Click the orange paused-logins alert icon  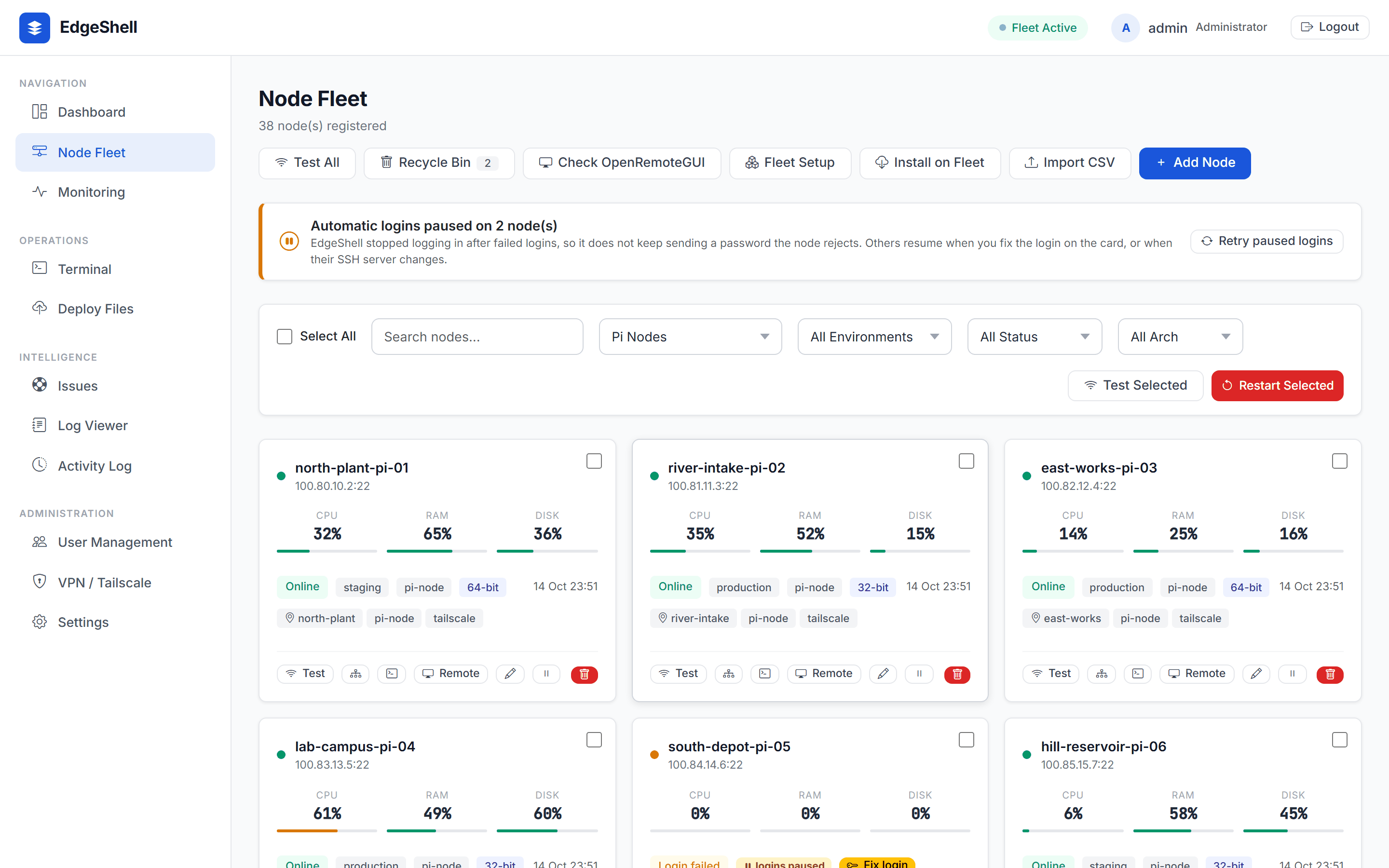(289, 241)
